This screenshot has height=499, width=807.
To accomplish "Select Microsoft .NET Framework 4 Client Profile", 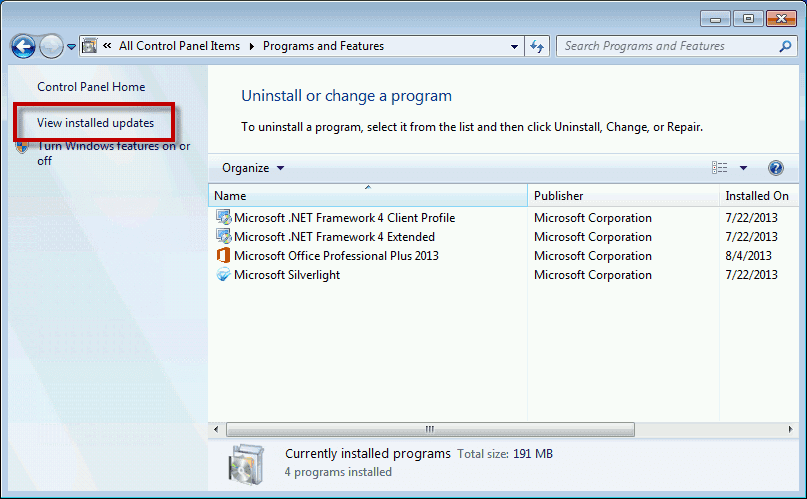I will [344, 218].
